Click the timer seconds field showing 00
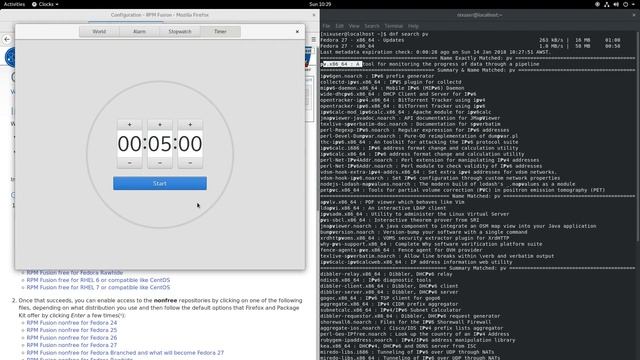 click(190, 144)
